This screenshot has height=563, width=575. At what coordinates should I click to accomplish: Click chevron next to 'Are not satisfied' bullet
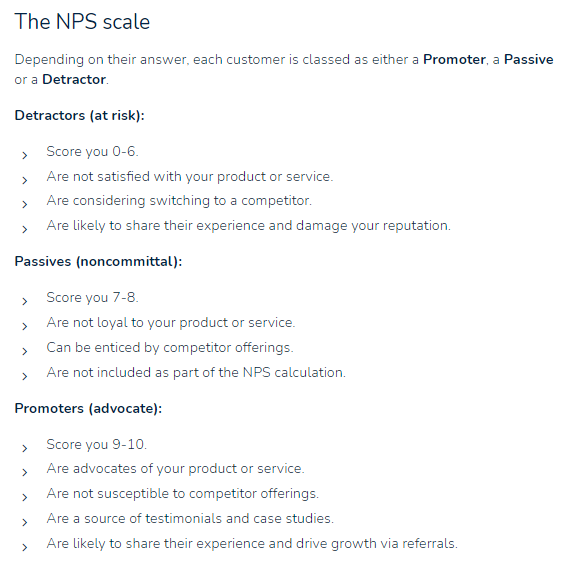click(25, 180)
